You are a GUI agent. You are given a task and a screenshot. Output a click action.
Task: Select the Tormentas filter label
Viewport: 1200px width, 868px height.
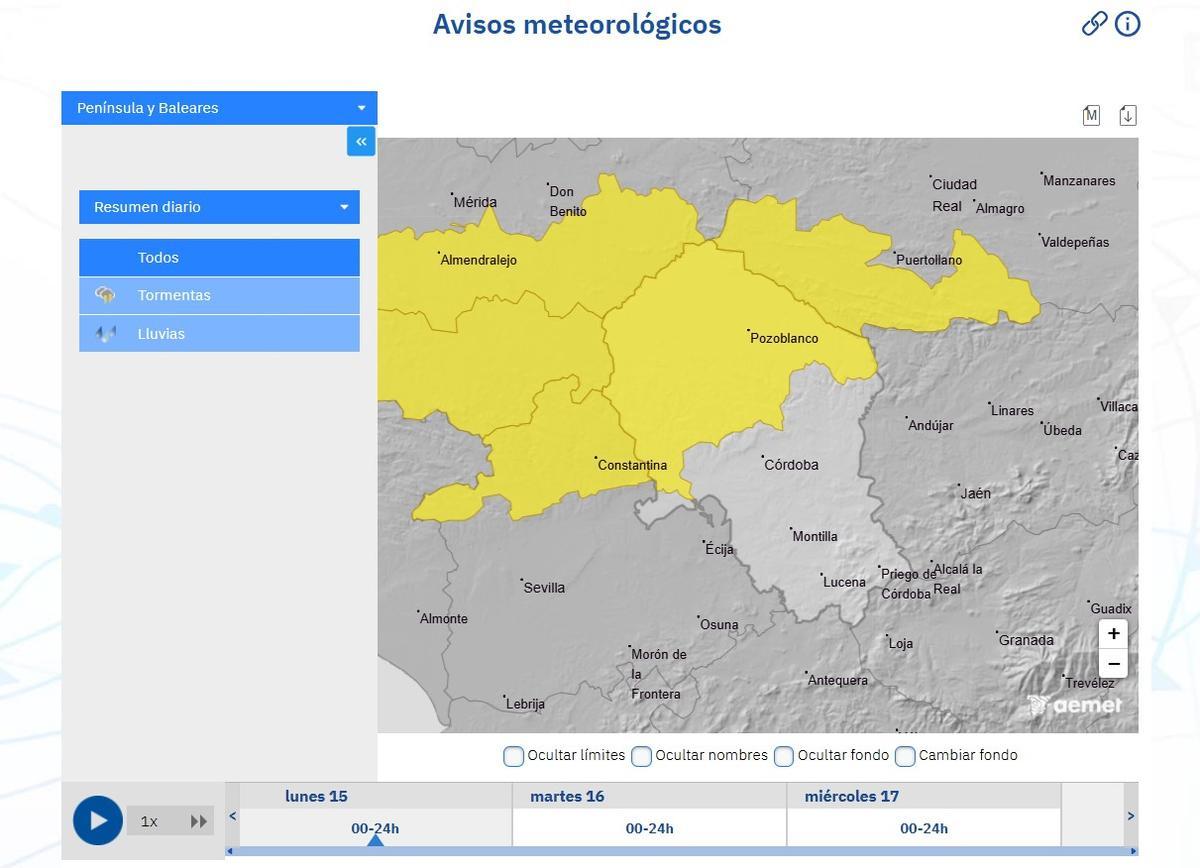pyautogui.click(x=174, y=295)
